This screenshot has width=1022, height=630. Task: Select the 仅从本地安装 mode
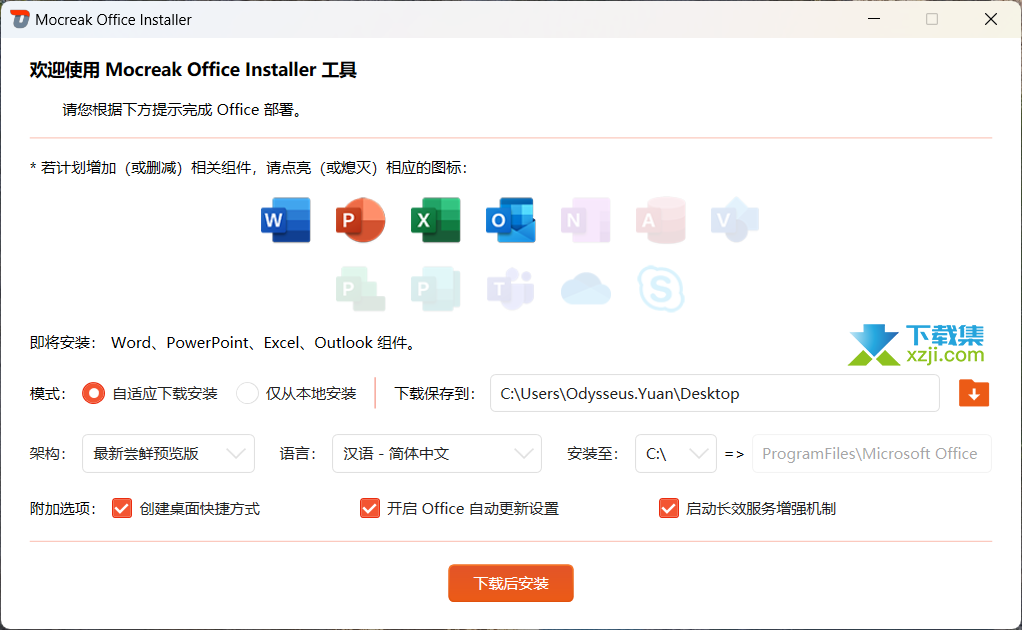tap(297, 394)
